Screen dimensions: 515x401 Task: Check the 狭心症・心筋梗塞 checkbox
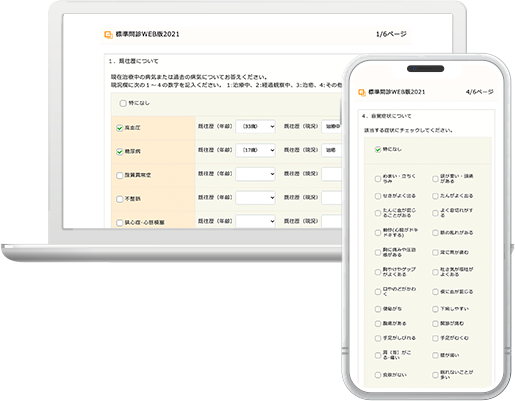[x=119, y=223]
